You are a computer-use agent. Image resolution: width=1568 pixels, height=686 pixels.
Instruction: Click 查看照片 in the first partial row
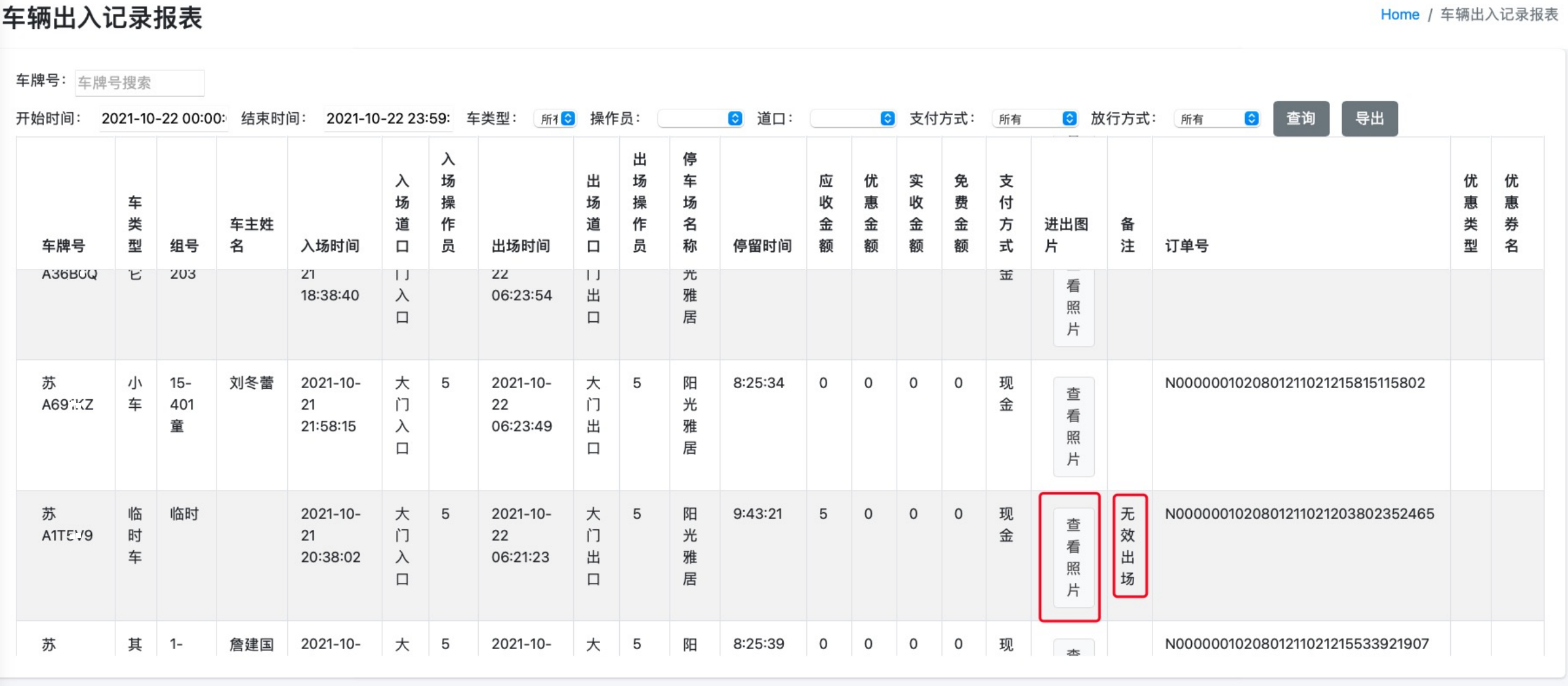(x=1073, y=307)
